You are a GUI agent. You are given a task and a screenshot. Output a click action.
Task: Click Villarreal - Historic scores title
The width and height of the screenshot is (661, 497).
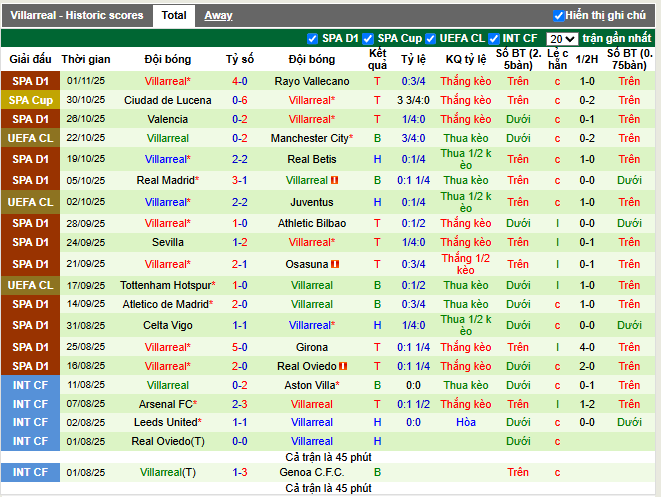(x=77, y=16)
